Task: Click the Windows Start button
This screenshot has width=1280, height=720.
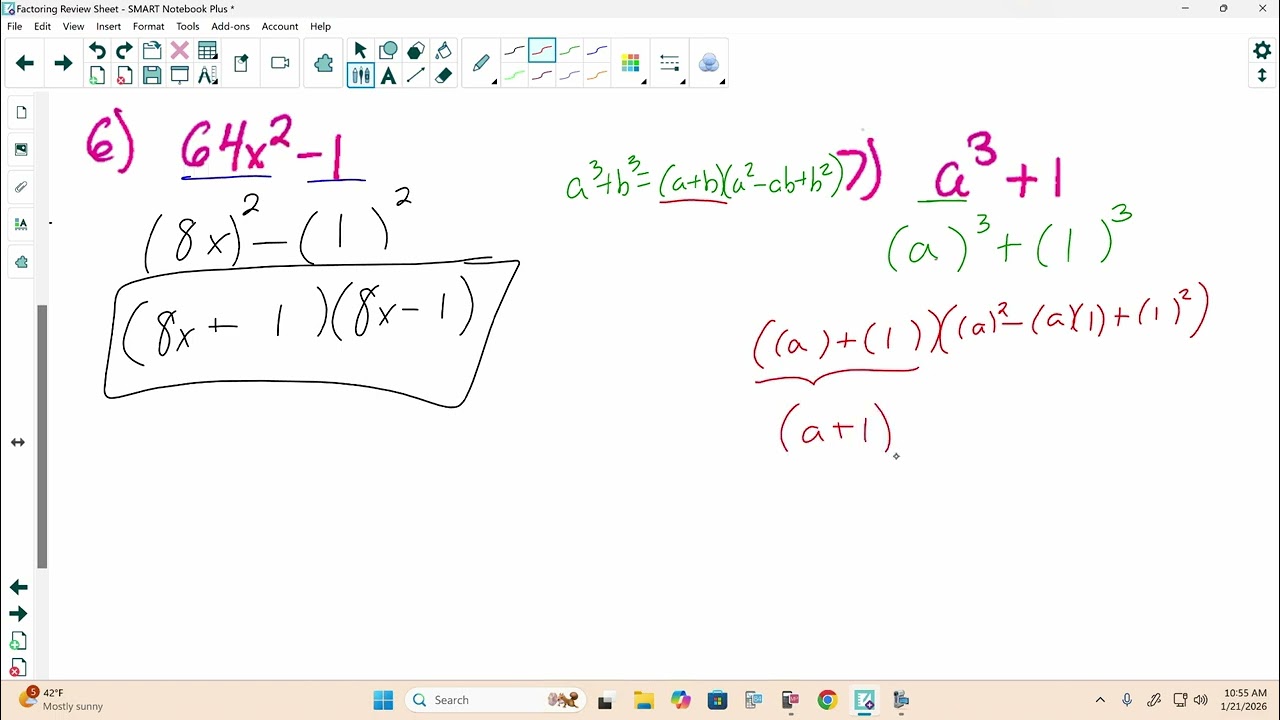Action: pyautogui.click(x=383, y=700)
